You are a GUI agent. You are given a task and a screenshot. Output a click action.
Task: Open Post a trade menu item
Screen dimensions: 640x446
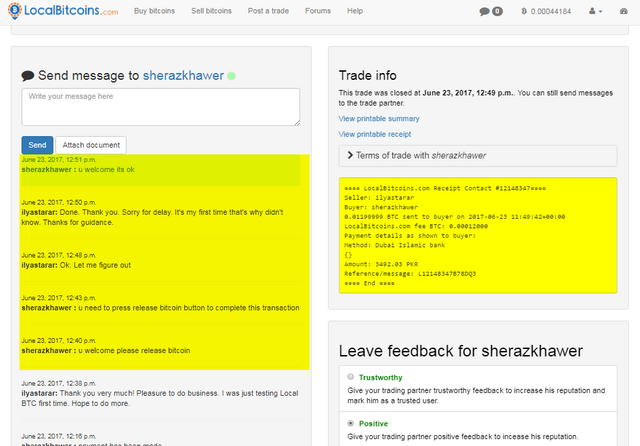(268, 11)
